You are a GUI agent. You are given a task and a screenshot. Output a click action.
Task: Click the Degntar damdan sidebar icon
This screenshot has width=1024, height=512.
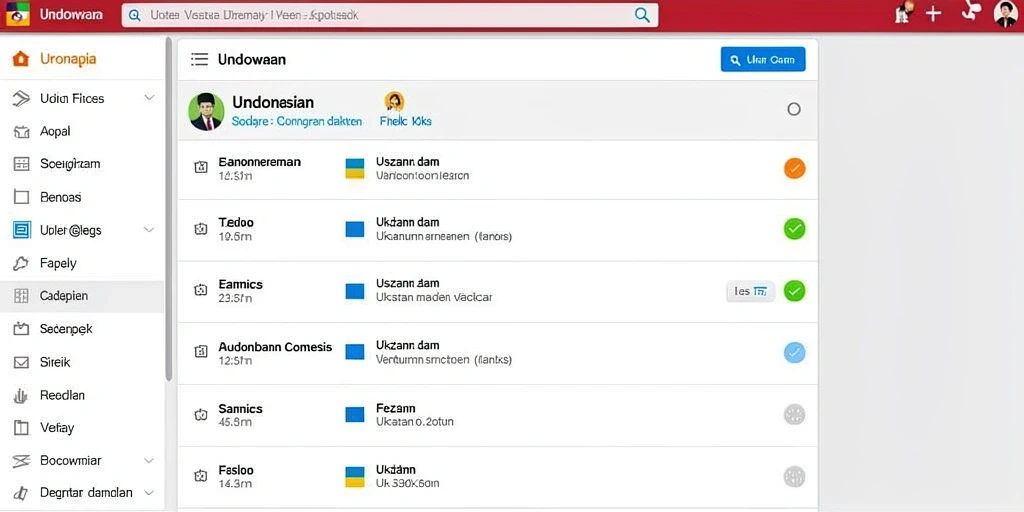[x=21, y=493]
